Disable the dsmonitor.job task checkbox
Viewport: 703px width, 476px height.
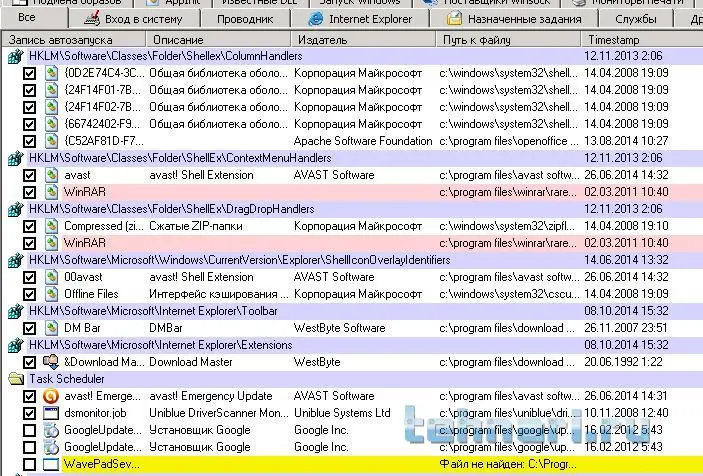pos(30,413)
